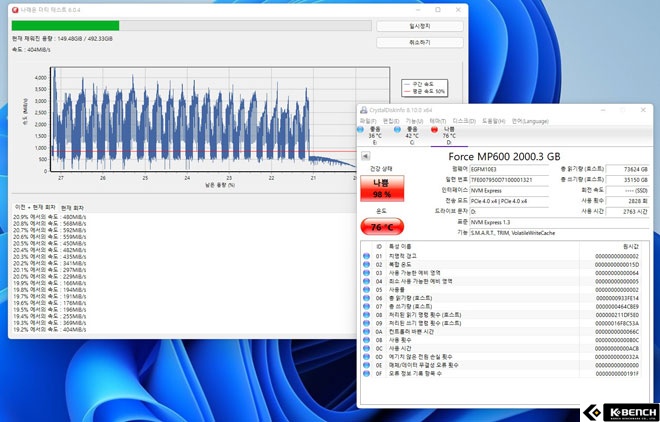
Task: Select log line '19.9% 에서의 속도 : 166MiB/s'
Action: pyautogui.click(x=50, y=283)
